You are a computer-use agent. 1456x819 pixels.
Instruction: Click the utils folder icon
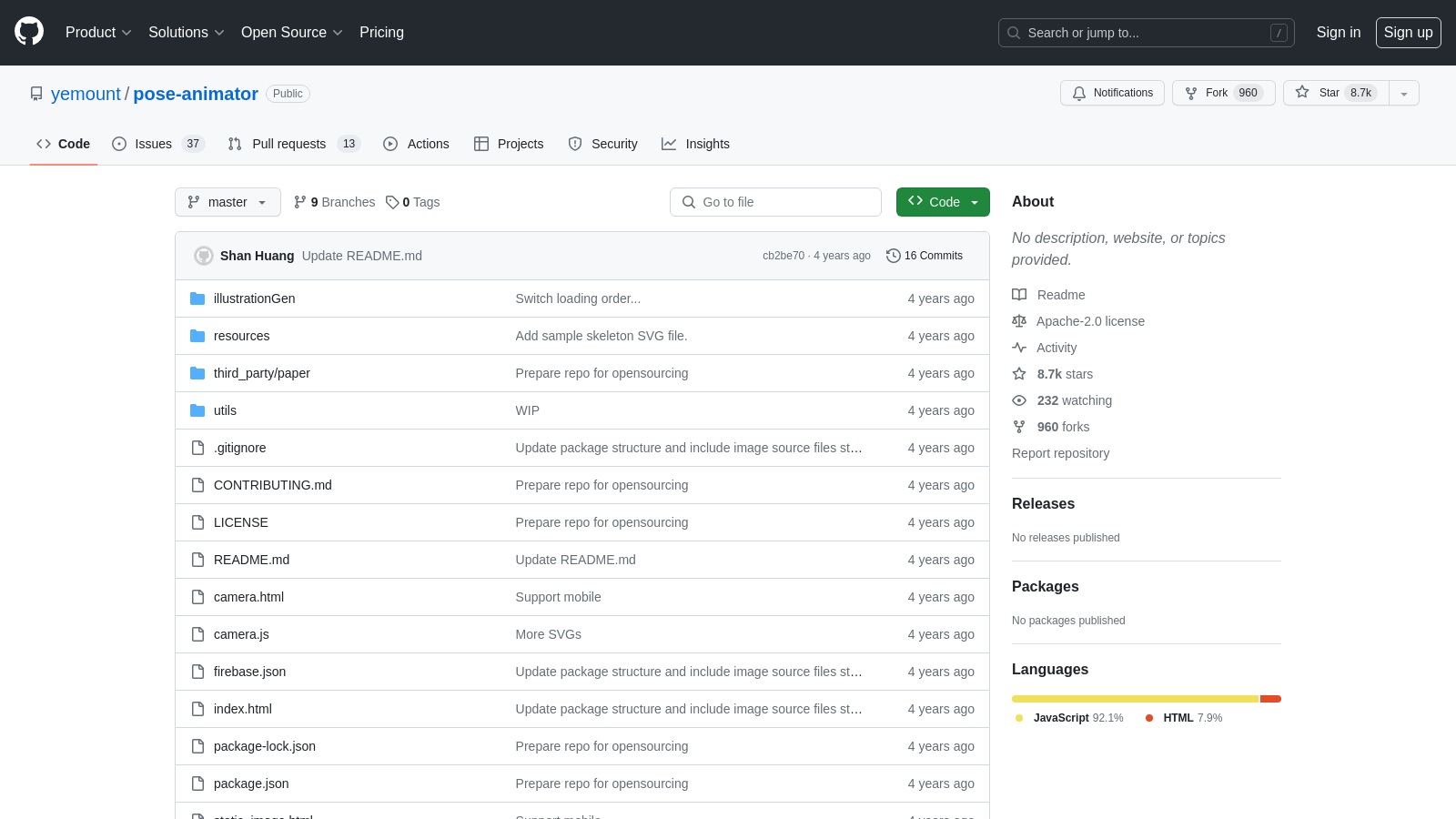point(197,410)
